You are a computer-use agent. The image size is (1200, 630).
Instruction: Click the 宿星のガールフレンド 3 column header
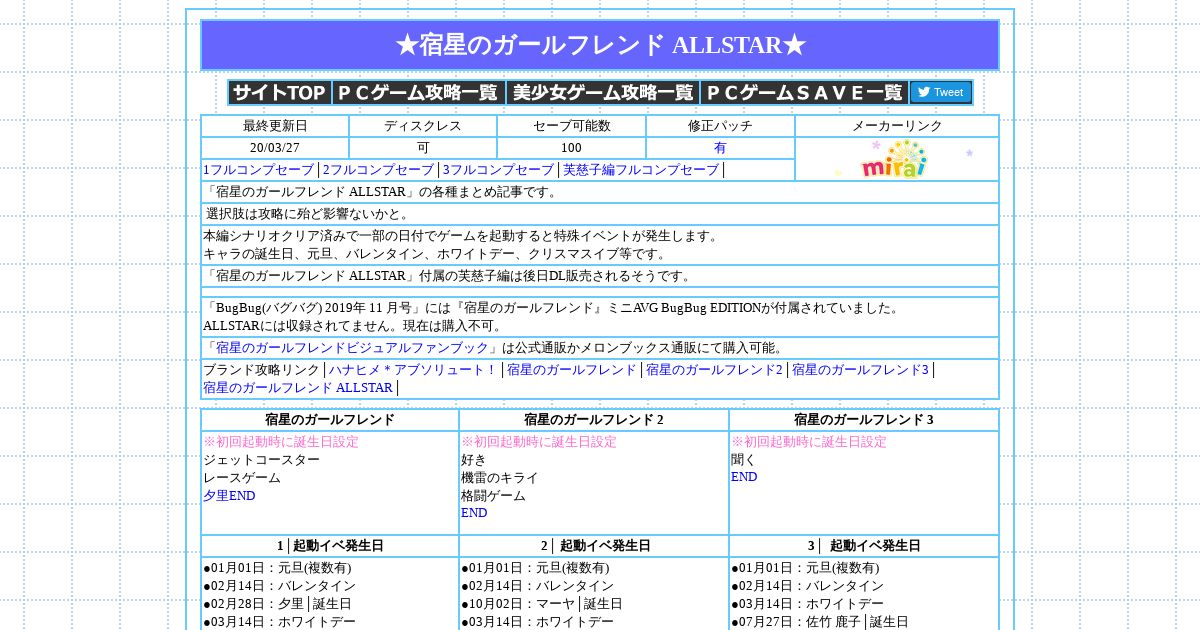(x=864, y=420)
